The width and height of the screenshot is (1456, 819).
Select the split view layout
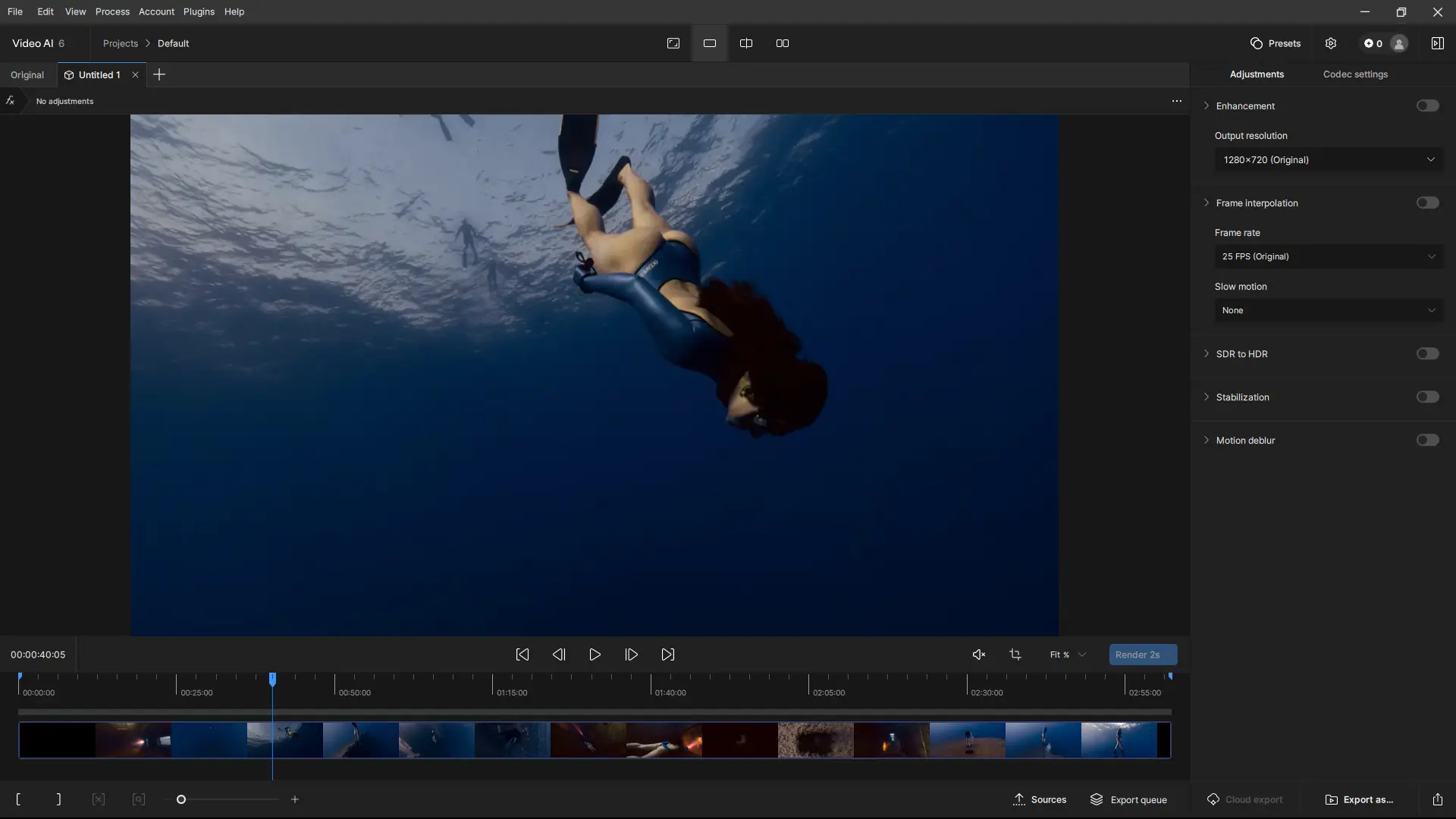coord(746,43)
